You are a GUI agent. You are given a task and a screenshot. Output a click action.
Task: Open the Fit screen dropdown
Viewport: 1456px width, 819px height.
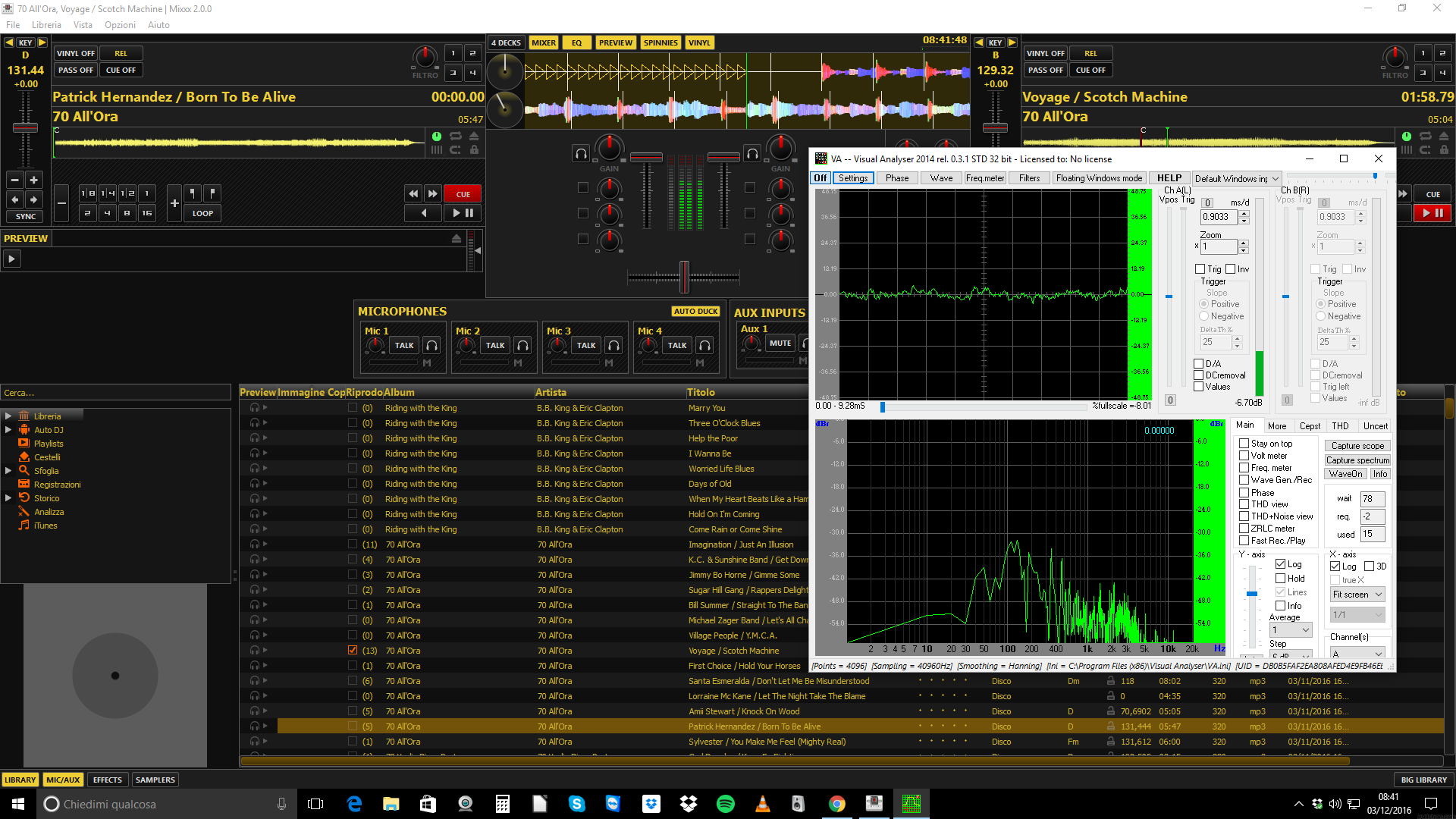(1357, 595)
